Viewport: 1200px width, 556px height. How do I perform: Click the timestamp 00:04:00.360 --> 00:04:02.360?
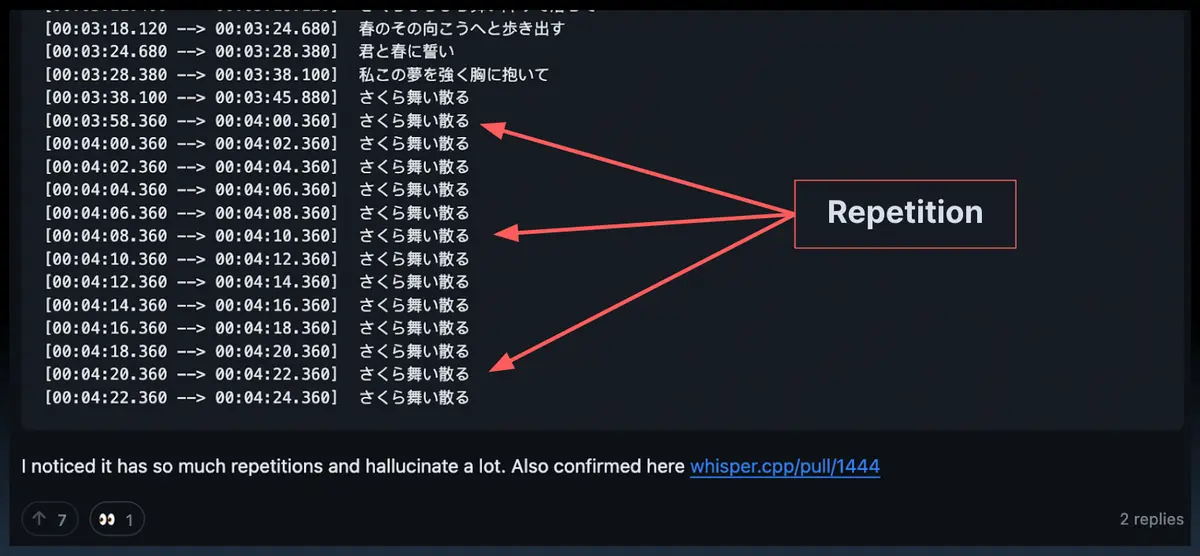(x=191, y=144)
